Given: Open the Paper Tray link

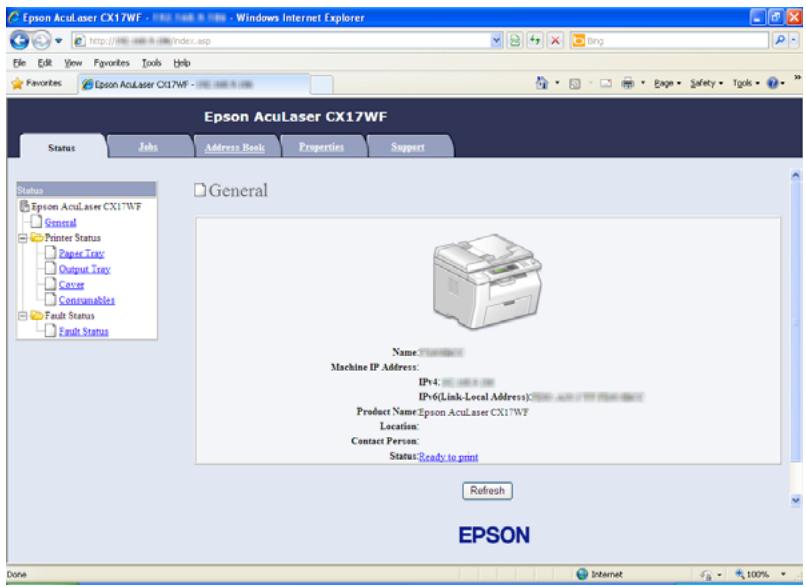Looking at the screenshot, I should point(81,253).
